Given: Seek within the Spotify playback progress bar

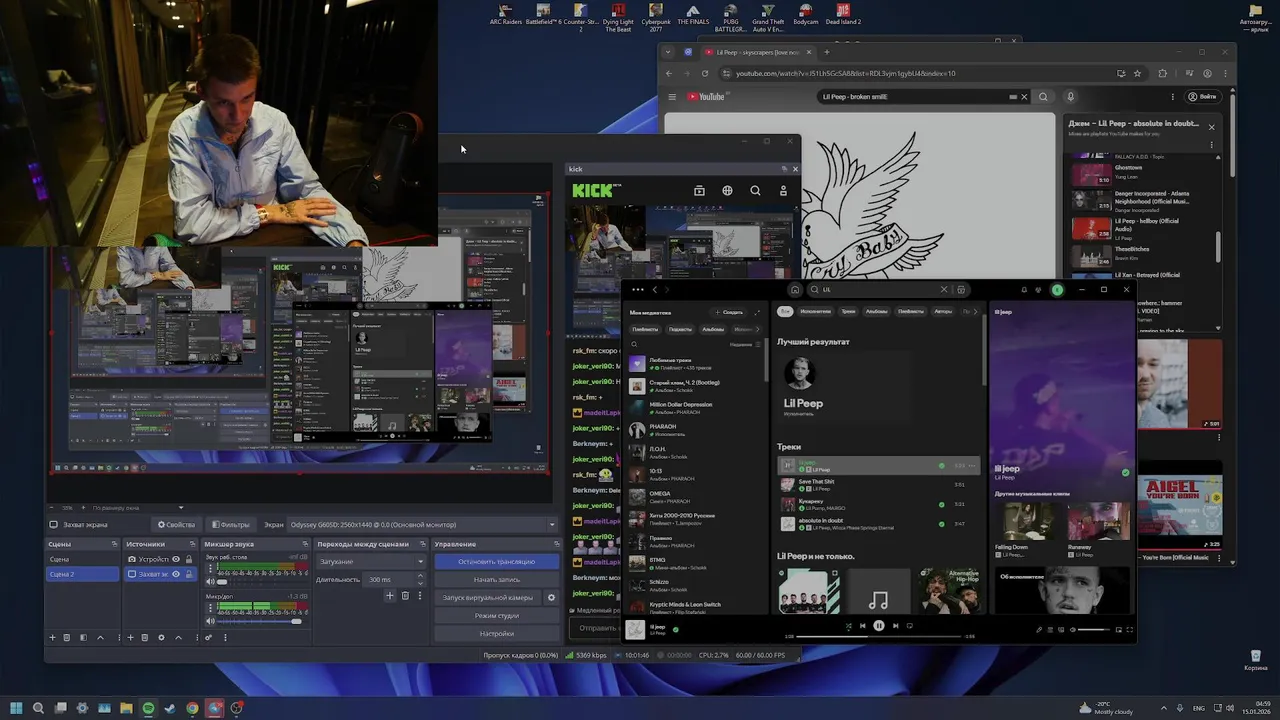Looking at the screenshot, I should [x=879, y=636].
